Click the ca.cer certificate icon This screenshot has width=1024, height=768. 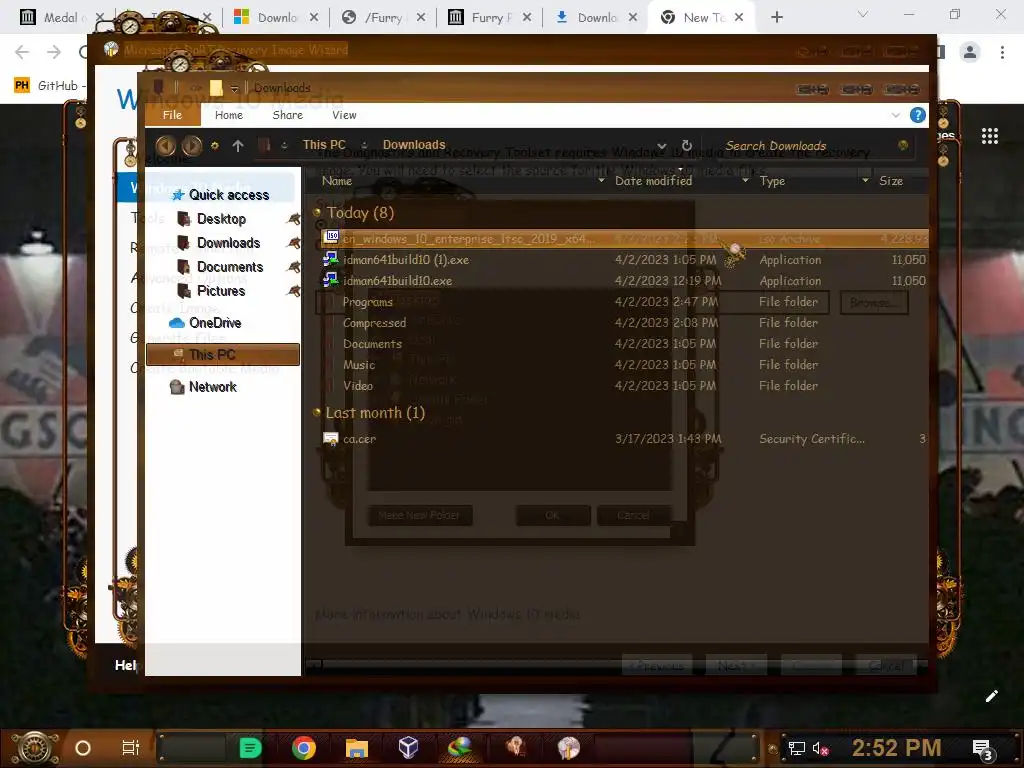[x=330, y=438]
